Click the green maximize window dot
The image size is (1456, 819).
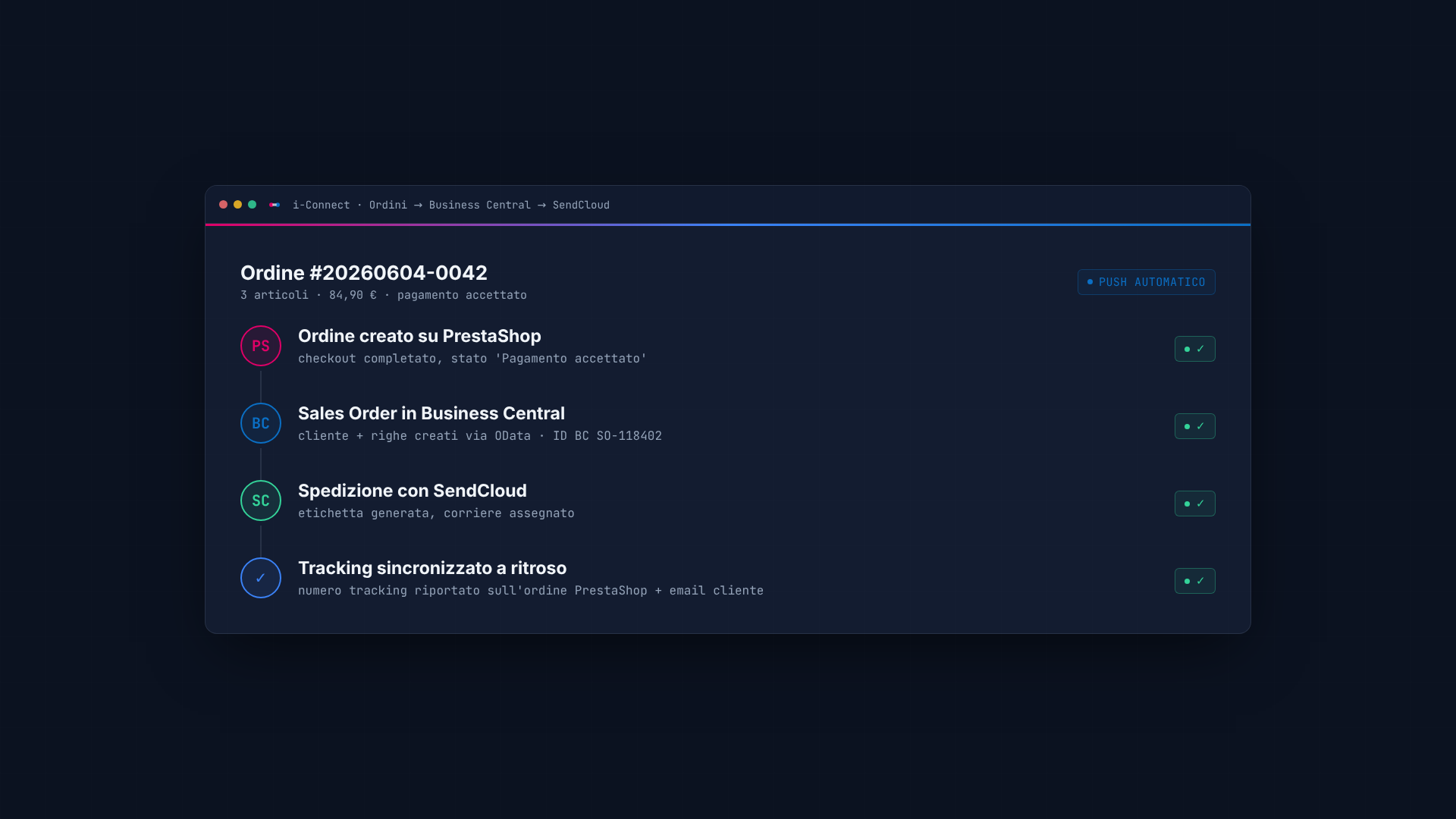tap(252, 205)
